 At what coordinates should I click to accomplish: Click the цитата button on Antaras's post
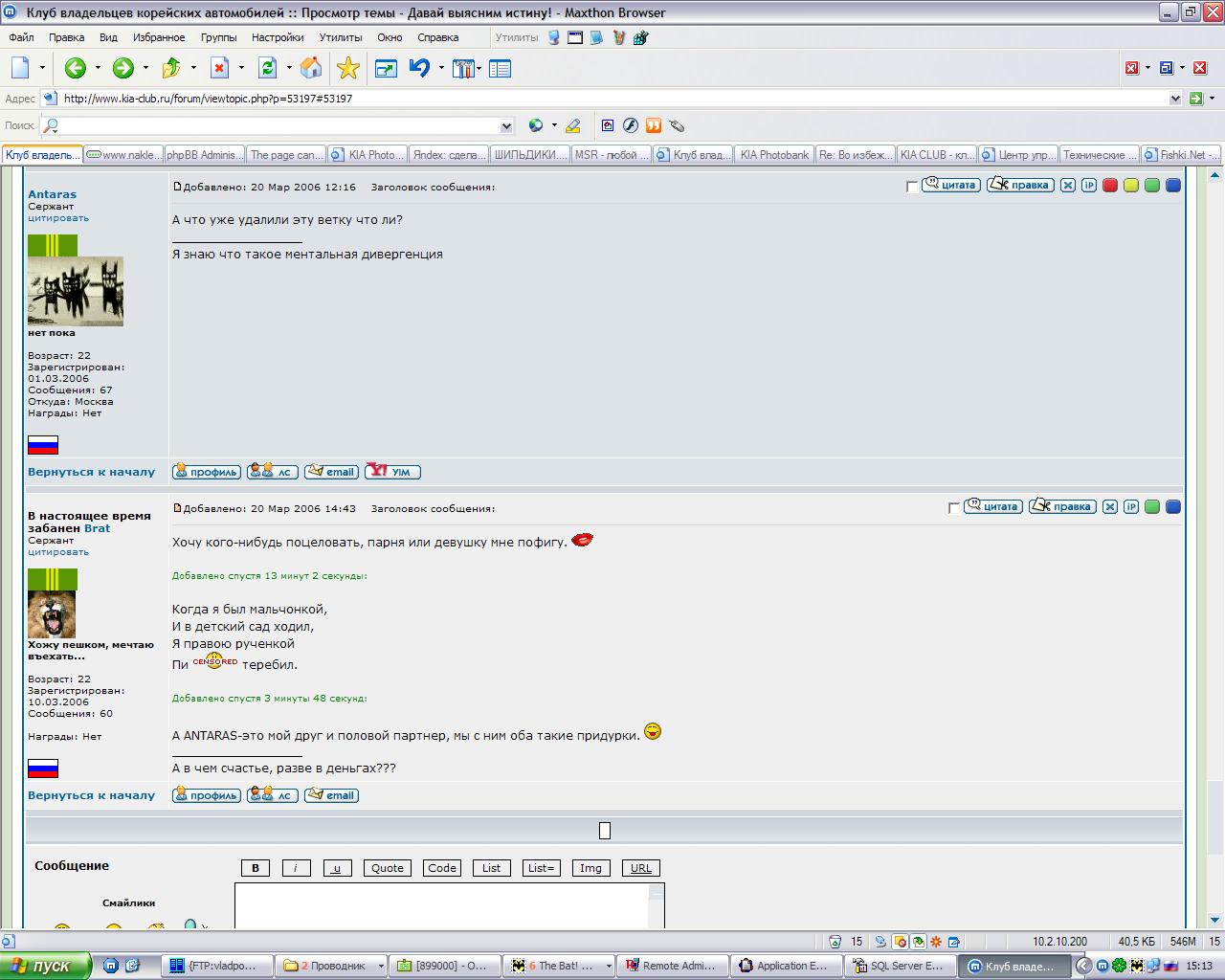point(951,186)
